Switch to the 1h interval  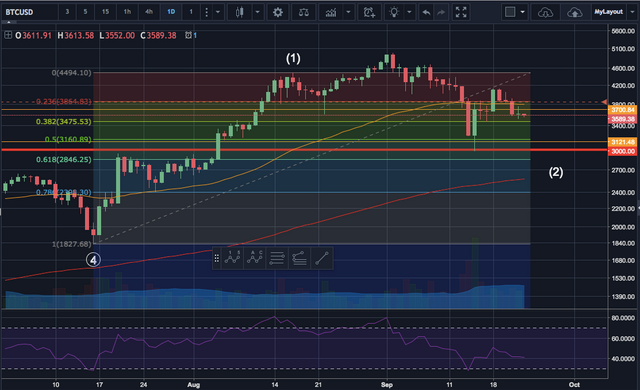coord(127,12)
